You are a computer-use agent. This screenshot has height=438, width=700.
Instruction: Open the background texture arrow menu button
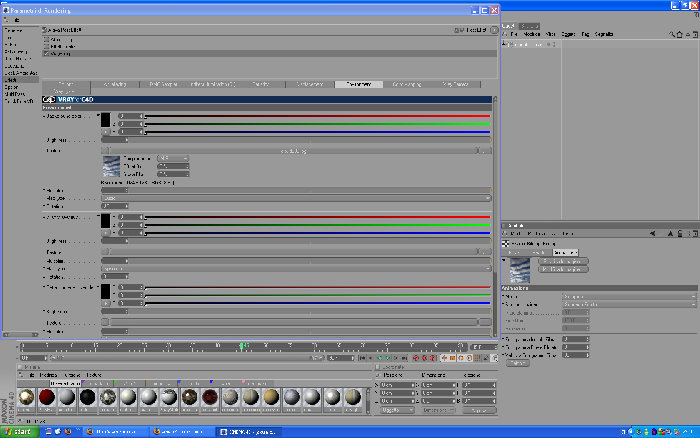coord(105,151)
